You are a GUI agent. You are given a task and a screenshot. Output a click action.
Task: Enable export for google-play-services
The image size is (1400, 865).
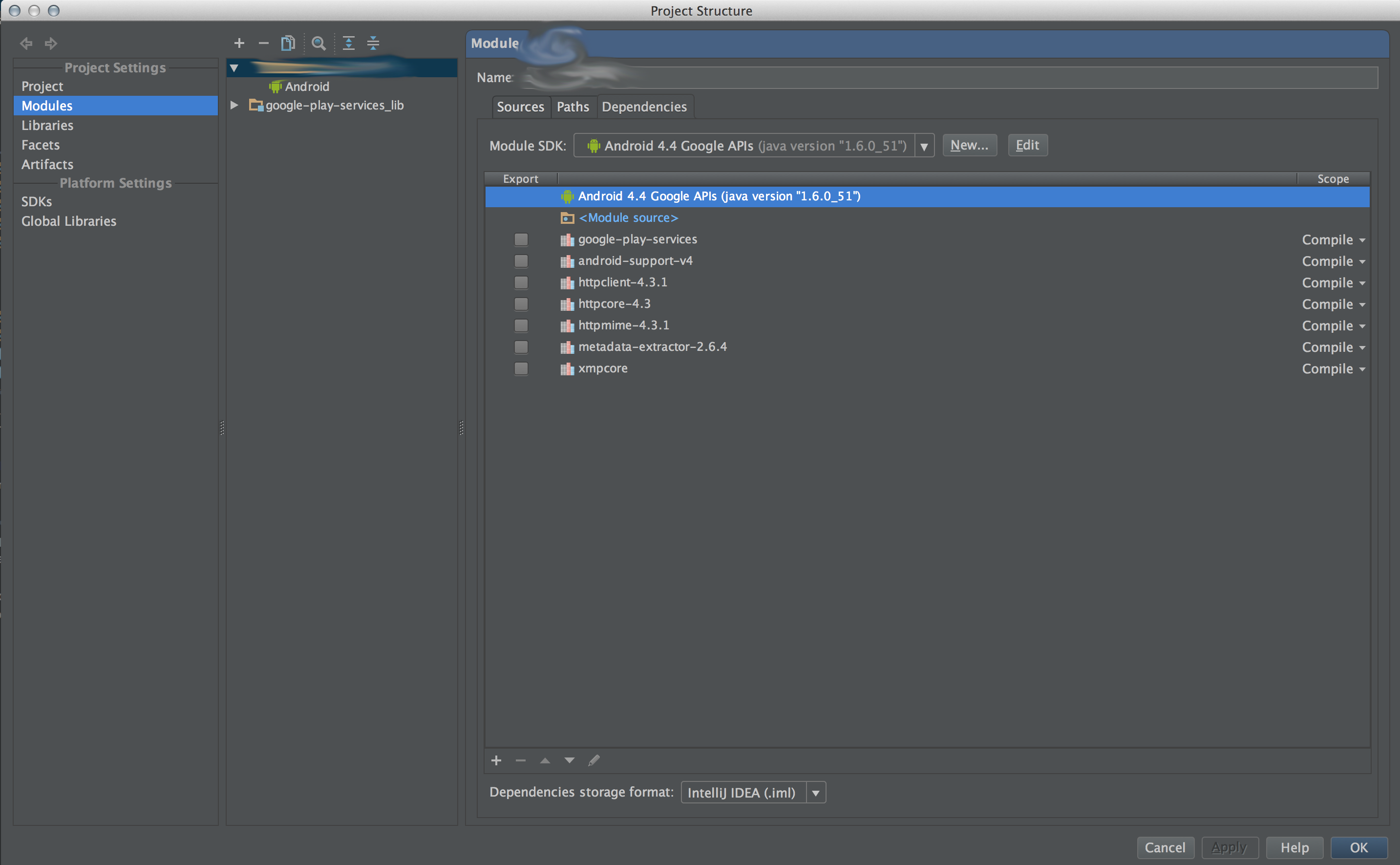(x=521, y=239)
